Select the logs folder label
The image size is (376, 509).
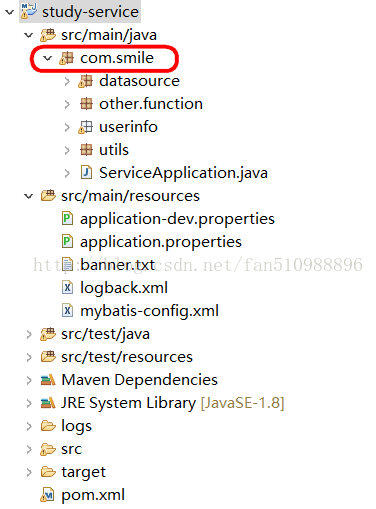[x=76, y=427]
